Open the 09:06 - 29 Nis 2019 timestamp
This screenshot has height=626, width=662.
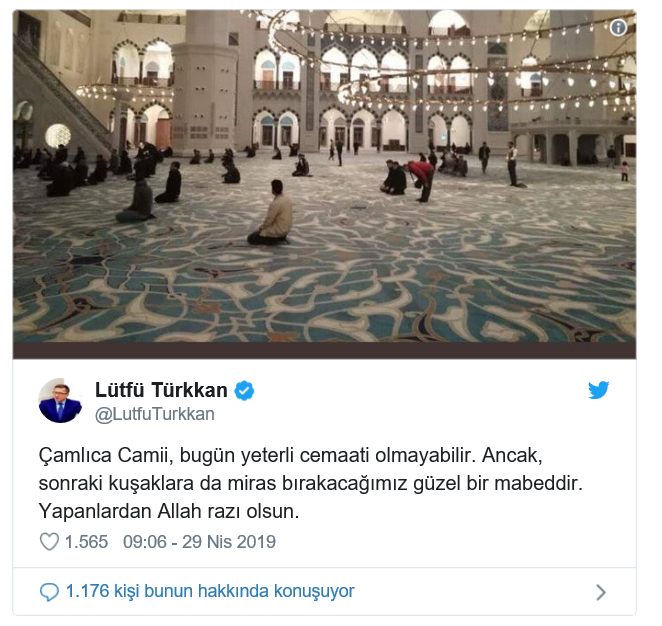click(x=199, y=542)
